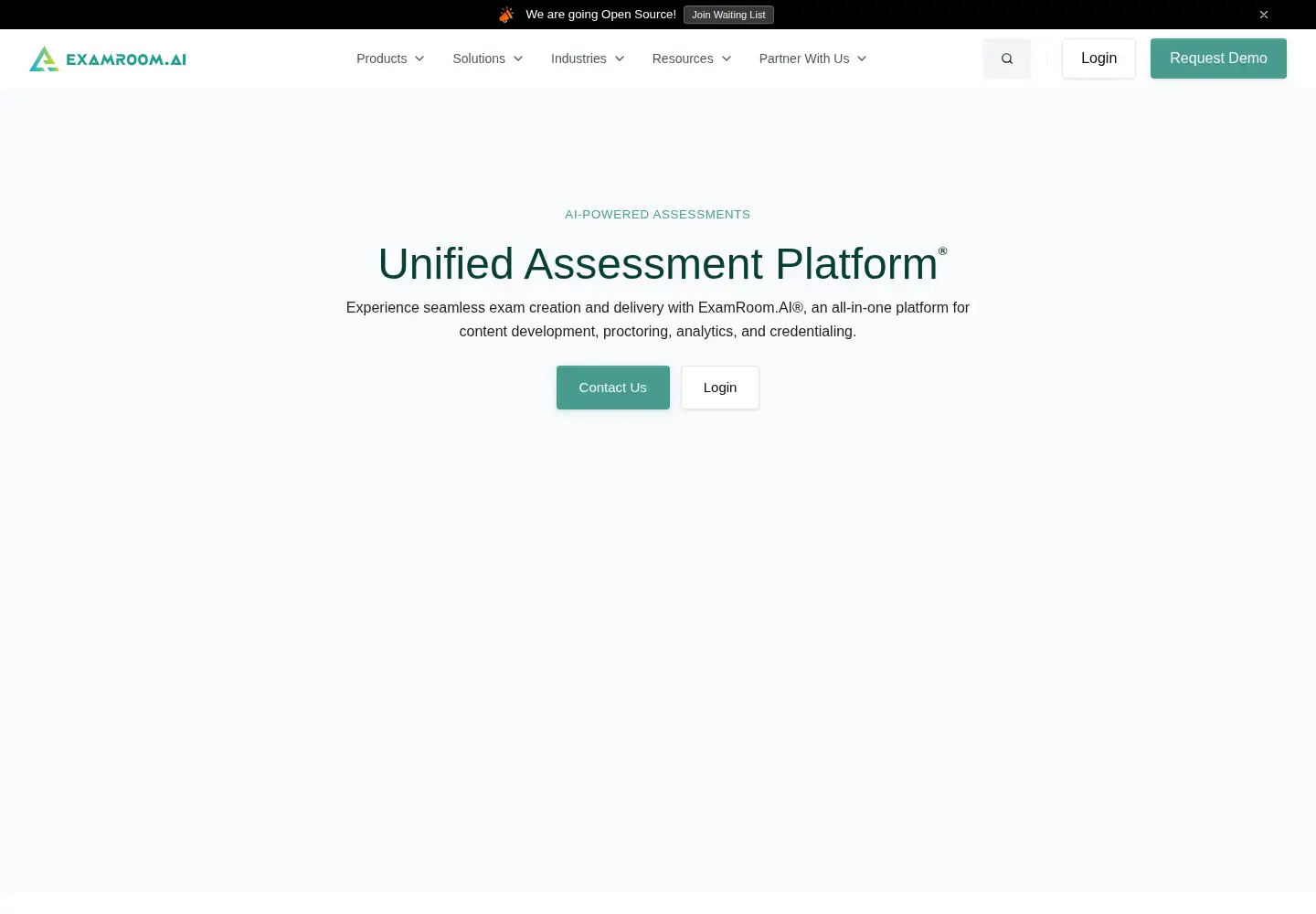Click 'We are going Open Source!' text
This screenshot has width=1316, height=914.
click(x=601, y=15)
